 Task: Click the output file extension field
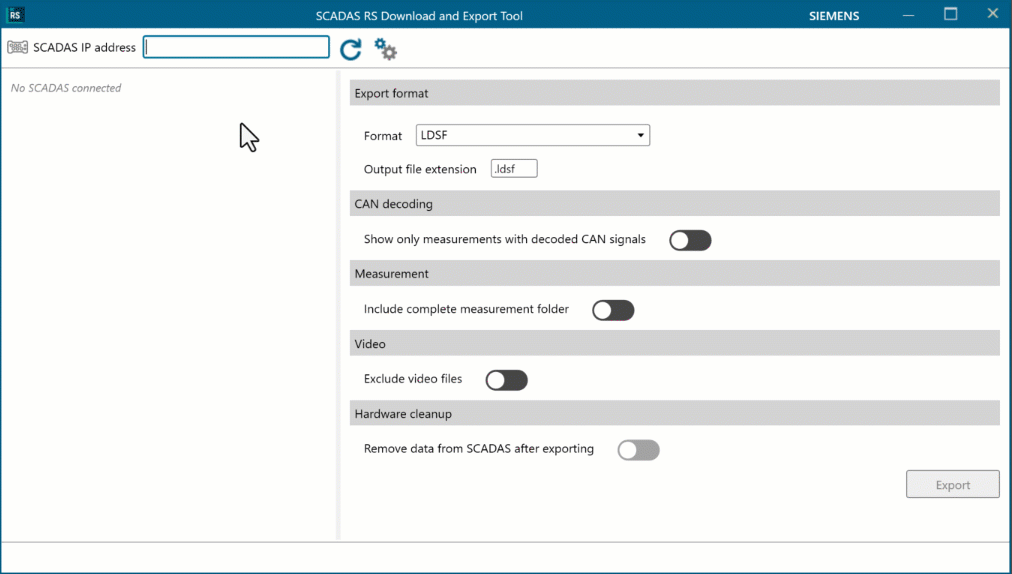[x=514, y=169]
